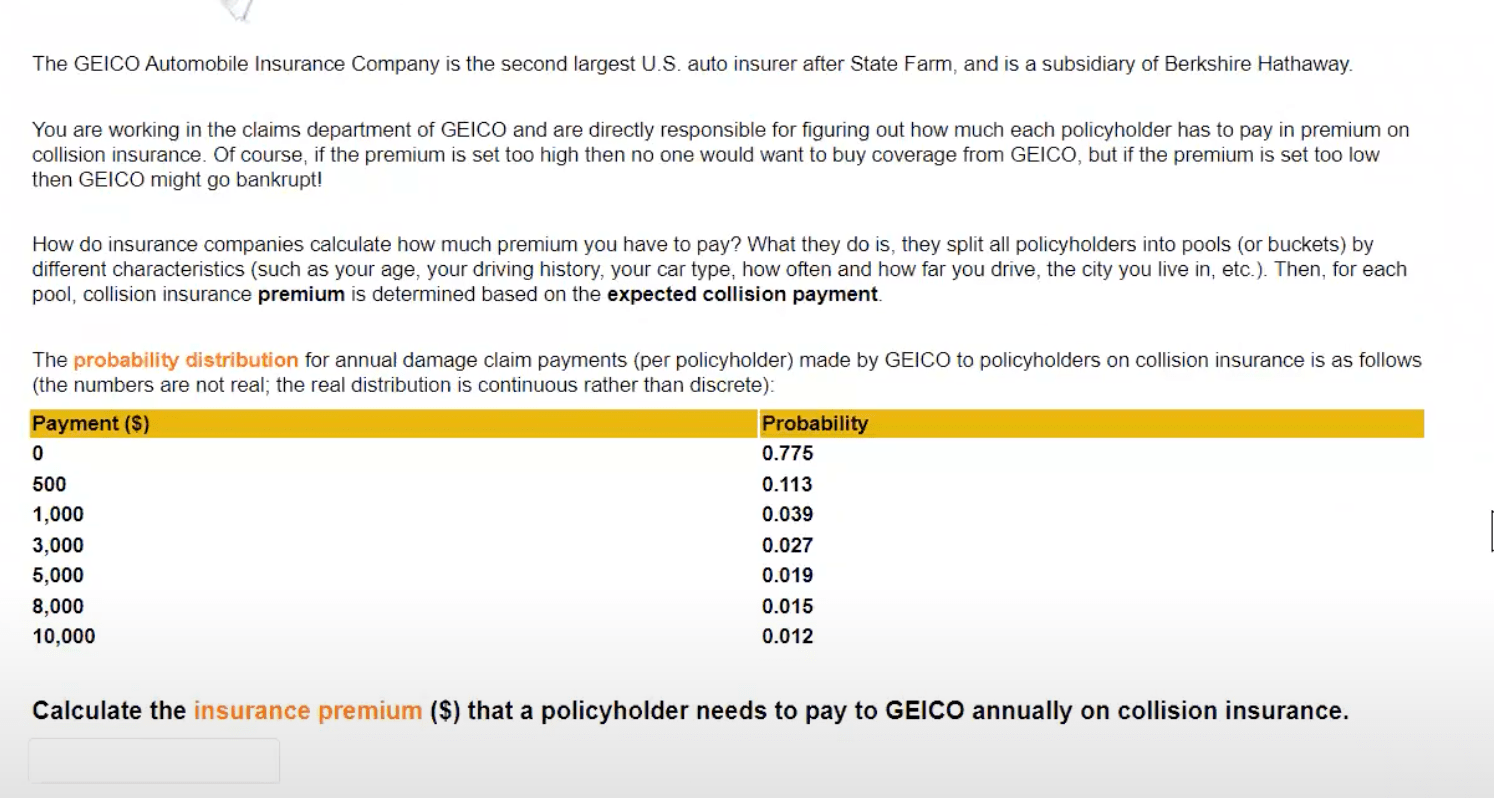Click the 500 payment cell
The width and height of the screenshot is (1494, 798).
(49, 485)
